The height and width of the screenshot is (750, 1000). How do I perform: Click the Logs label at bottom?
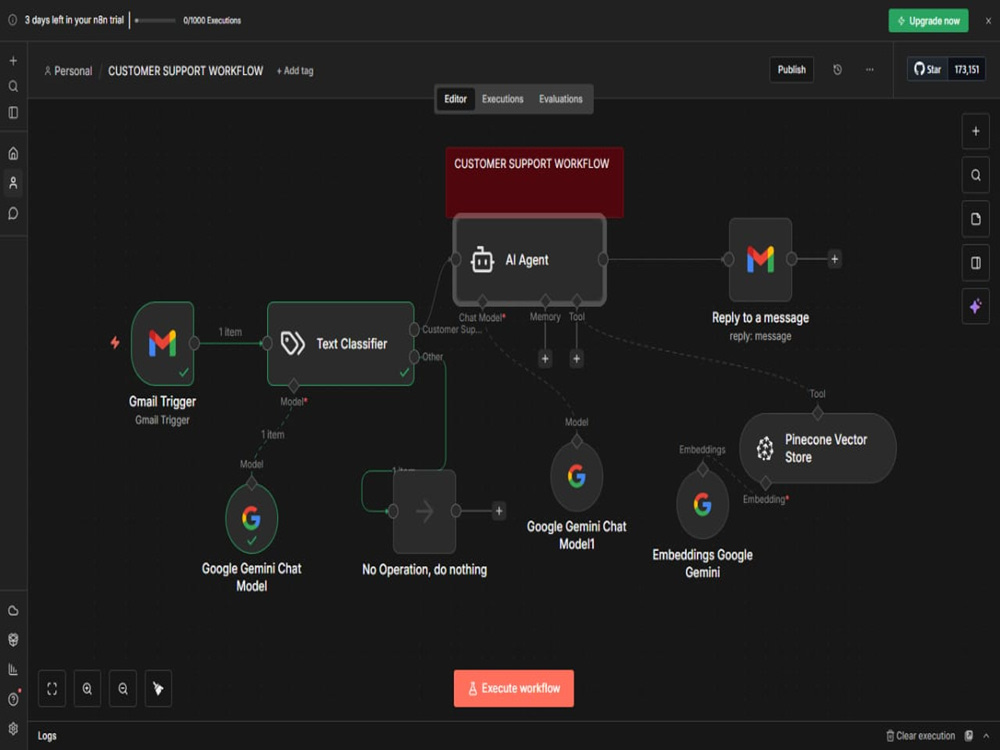[x=47, y=735]
